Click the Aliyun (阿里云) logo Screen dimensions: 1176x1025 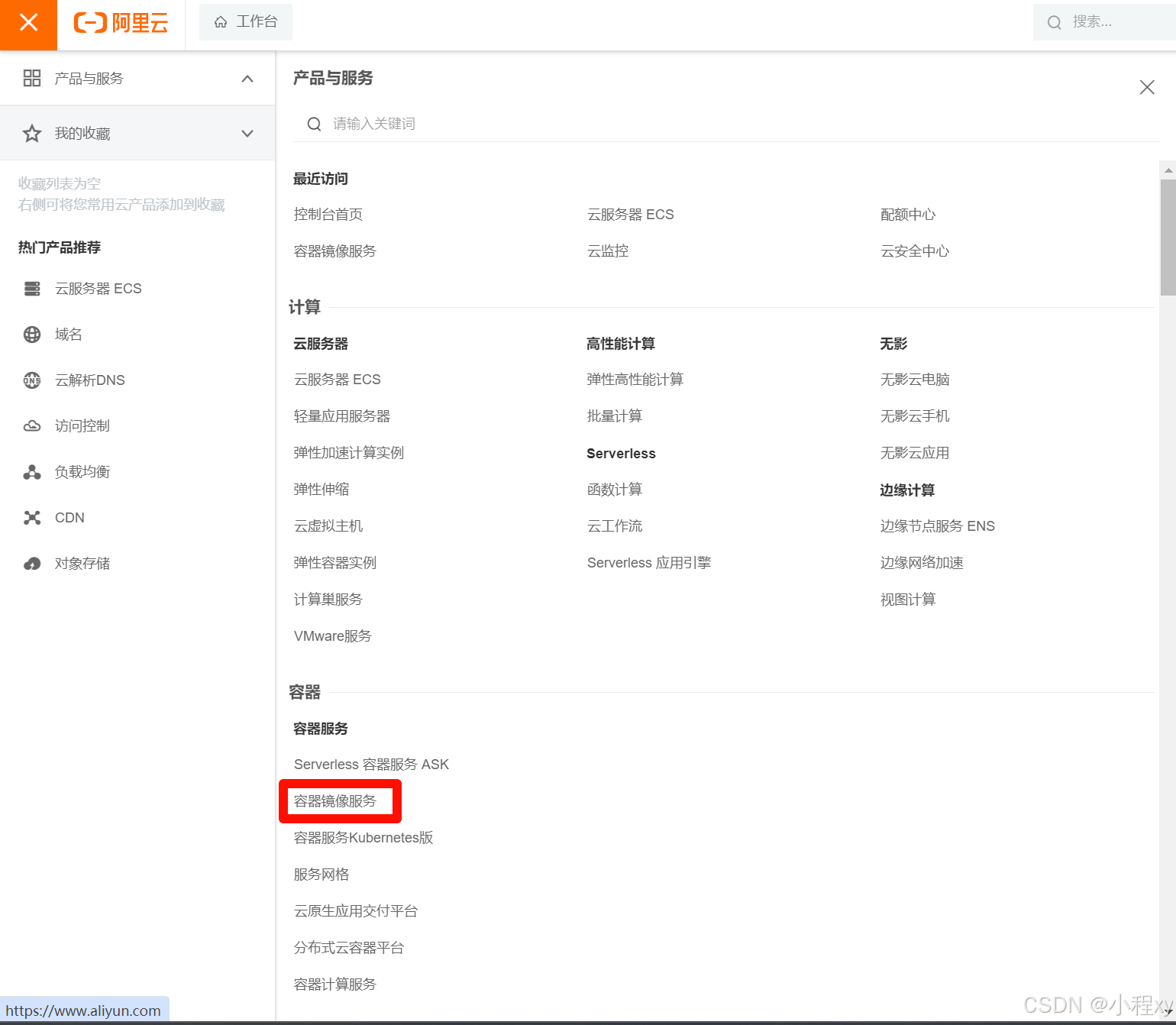tap(121, 23)
